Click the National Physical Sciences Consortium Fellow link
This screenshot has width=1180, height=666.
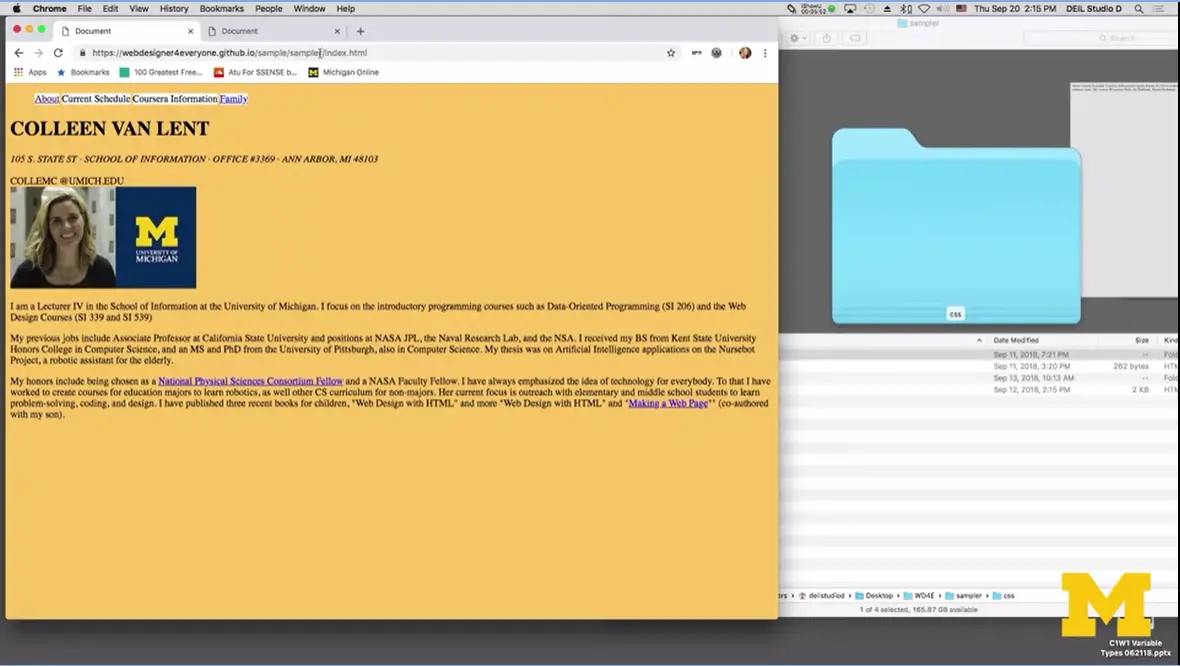pyautogui.click(x=251, y=381)
